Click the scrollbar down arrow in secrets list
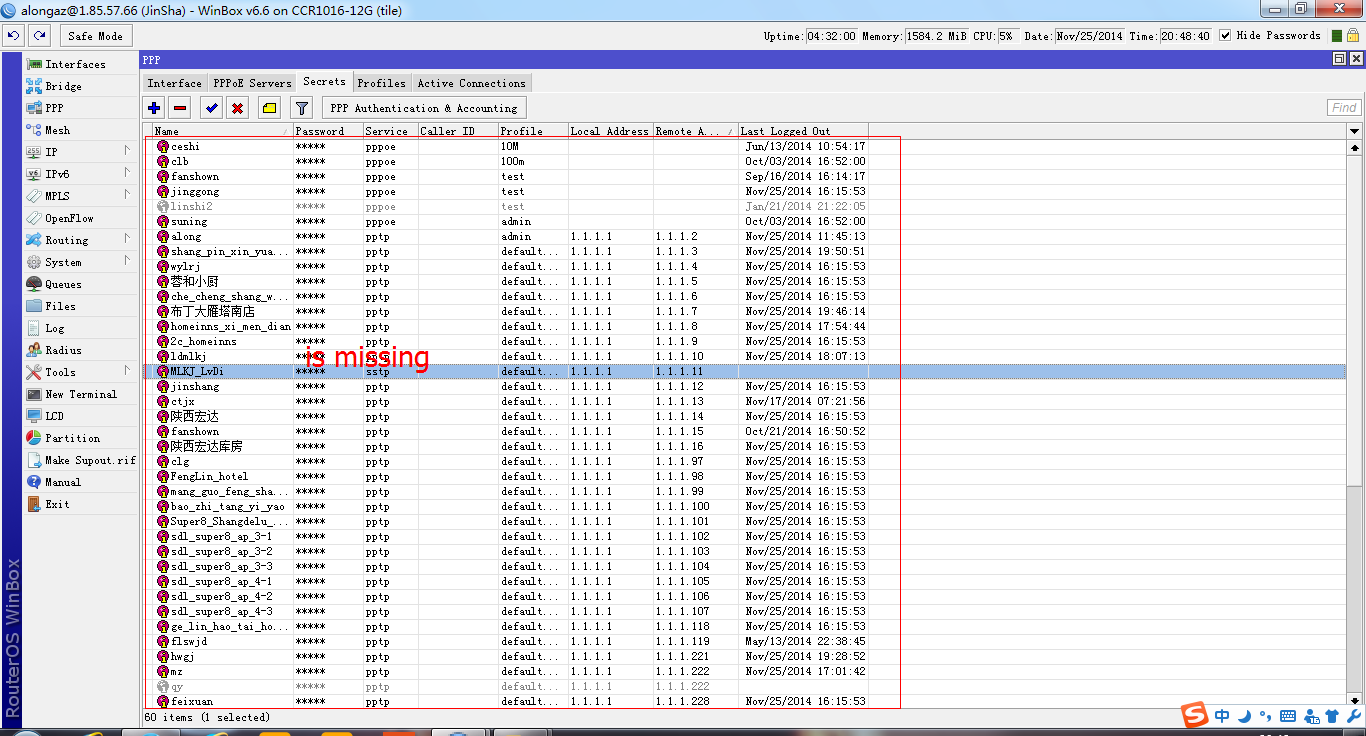1366x736 pixels. tap(1355, 701)
